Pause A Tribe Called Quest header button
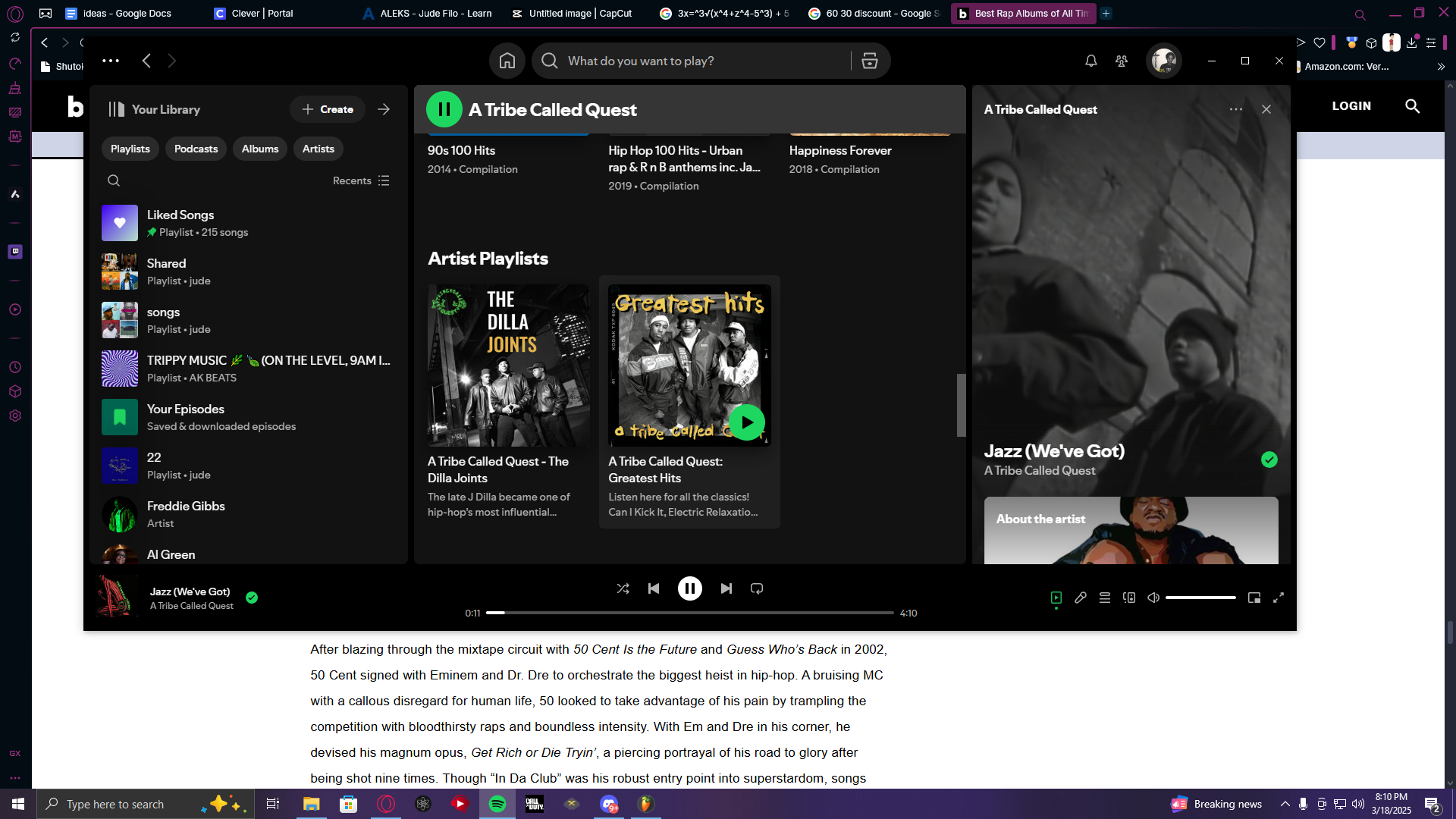The height and width of the screenshot is (819, 1456). (444, 109)
